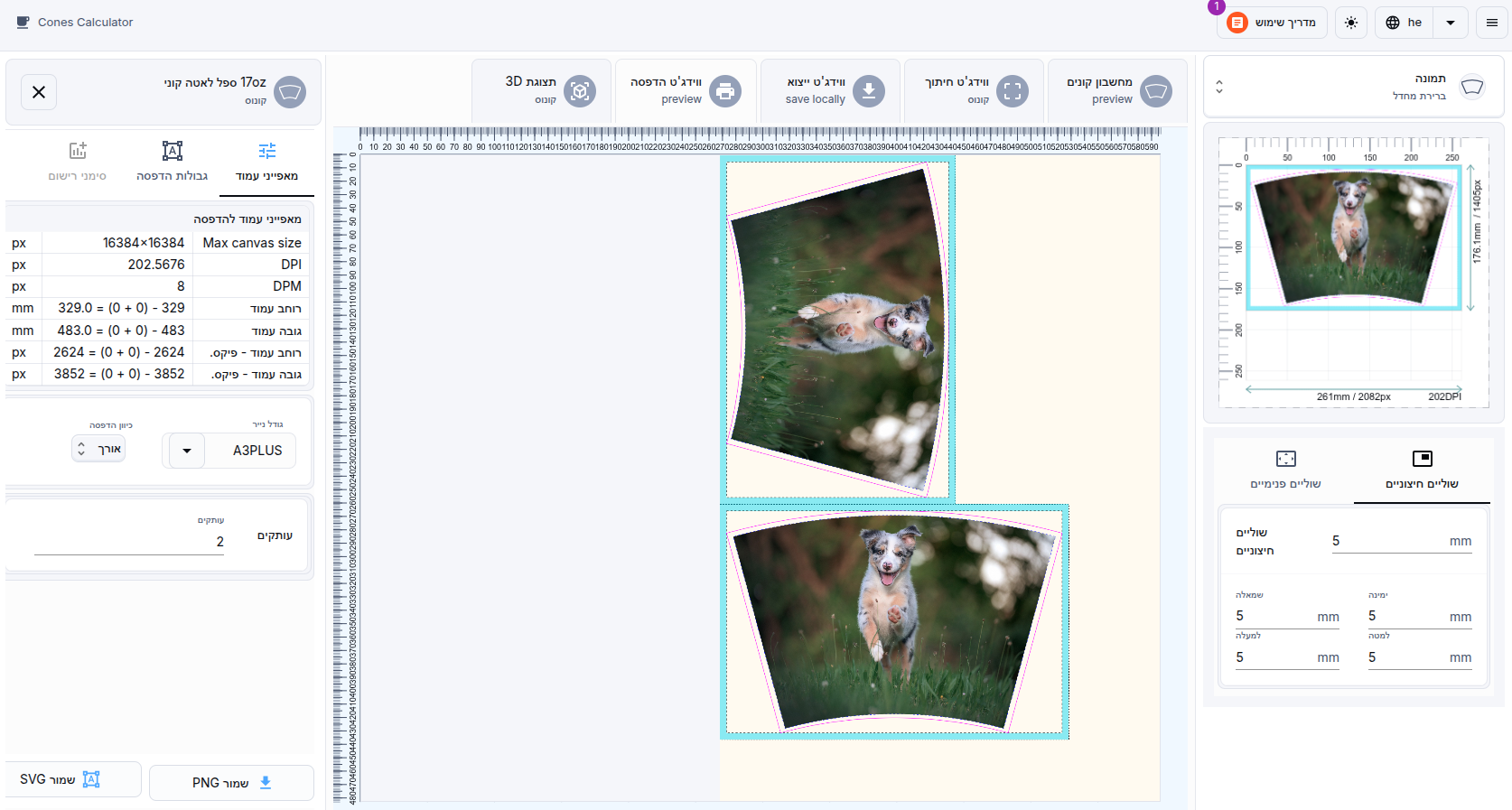Edit the right margin field

1420,617
